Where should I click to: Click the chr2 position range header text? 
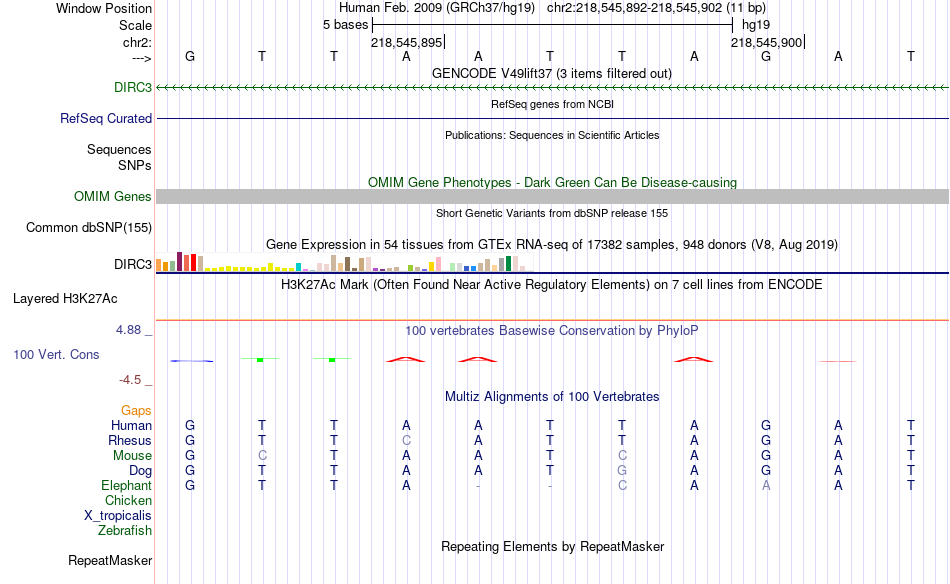[656, 8]
